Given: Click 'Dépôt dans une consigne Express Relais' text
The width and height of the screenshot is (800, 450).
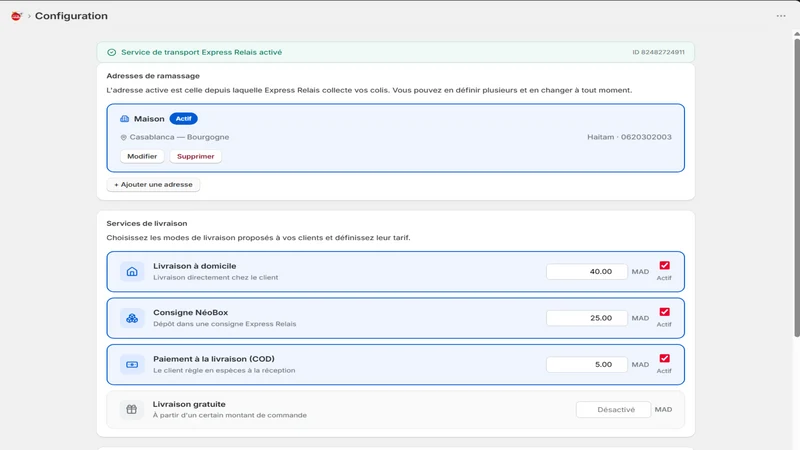Looking at the screenshot, I should point(224,324).
